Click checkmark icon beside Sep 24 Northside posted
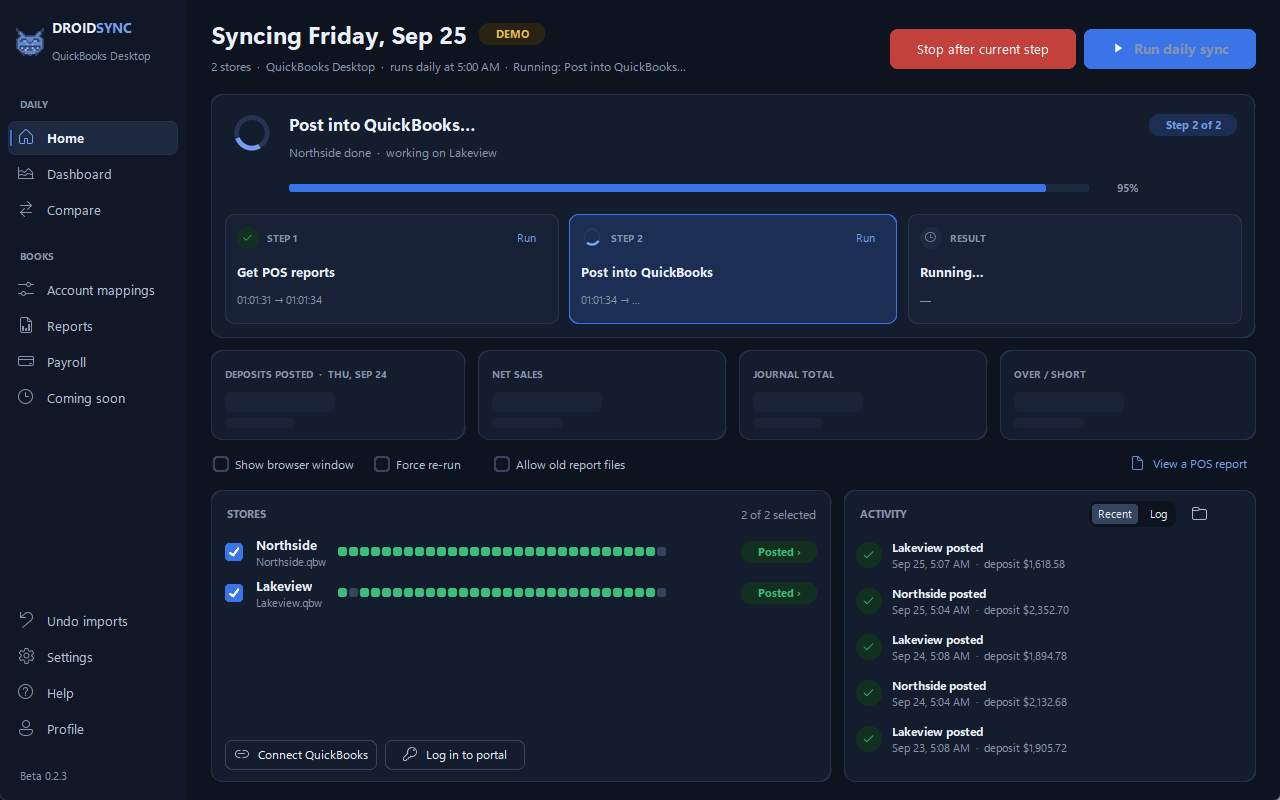The image size is (1280, 800). (x=869, y=693)
